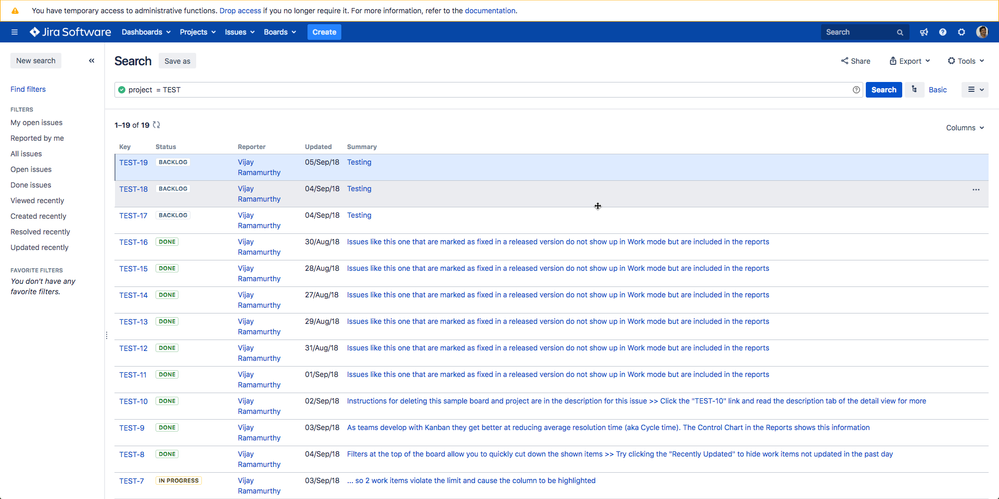Open issue TEST-19
Image resolution: width=999 pixels, height=499 pixels.
(x=133, y=163)
